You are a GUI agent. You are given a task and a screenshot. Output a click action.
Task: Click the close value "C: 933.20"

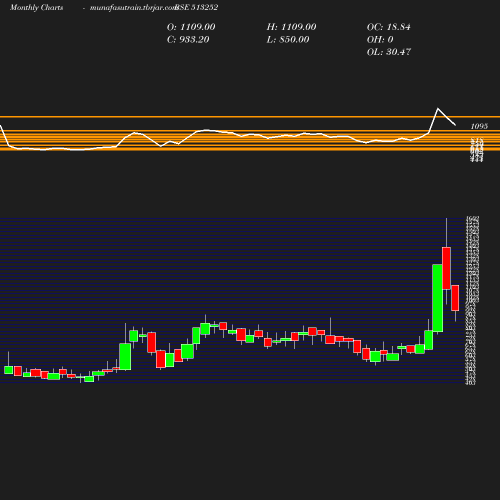[x=188, y=39]
